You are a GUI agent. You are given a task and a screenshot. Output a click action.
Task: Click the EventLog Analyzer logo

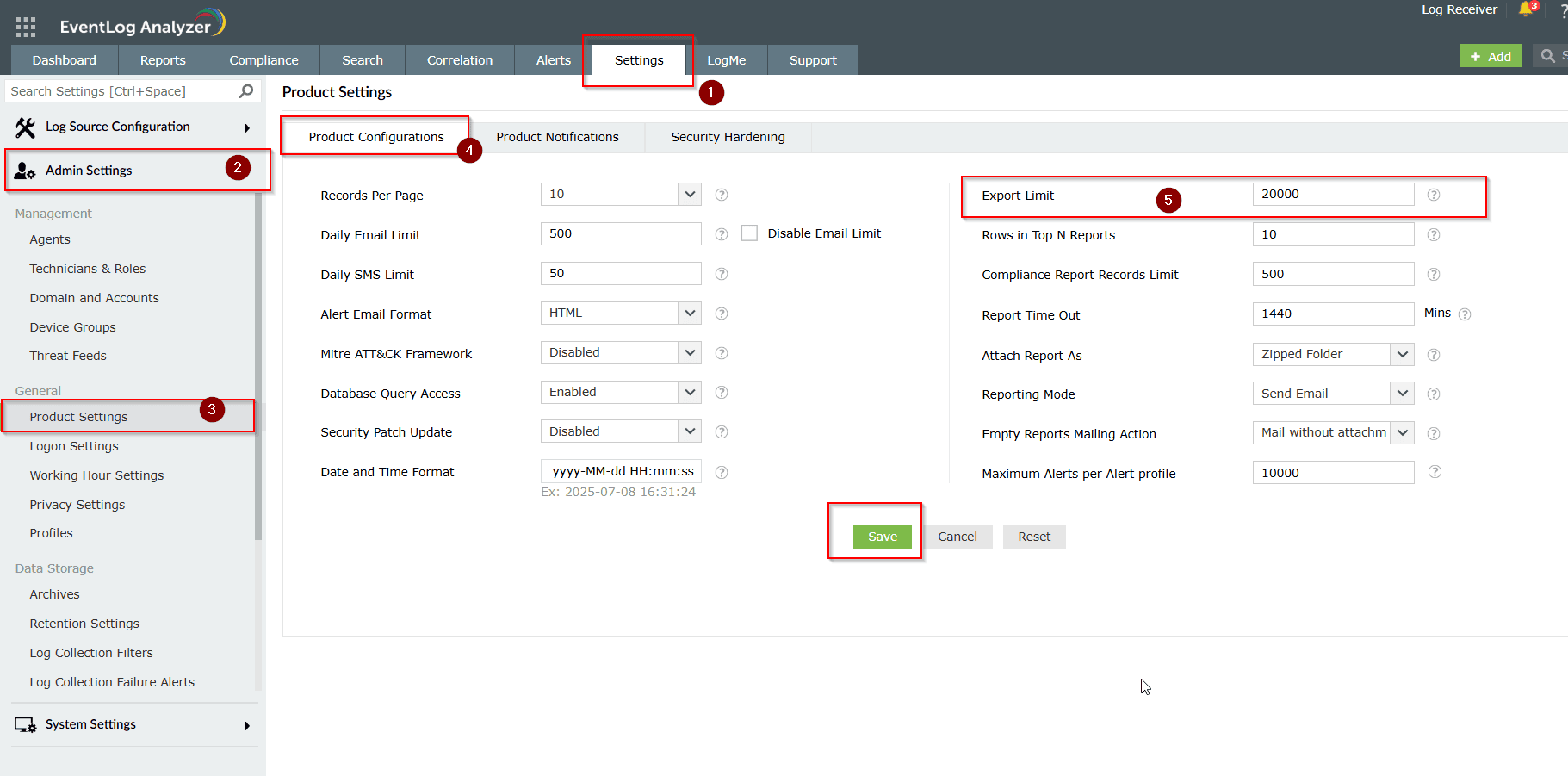point(142,24)
